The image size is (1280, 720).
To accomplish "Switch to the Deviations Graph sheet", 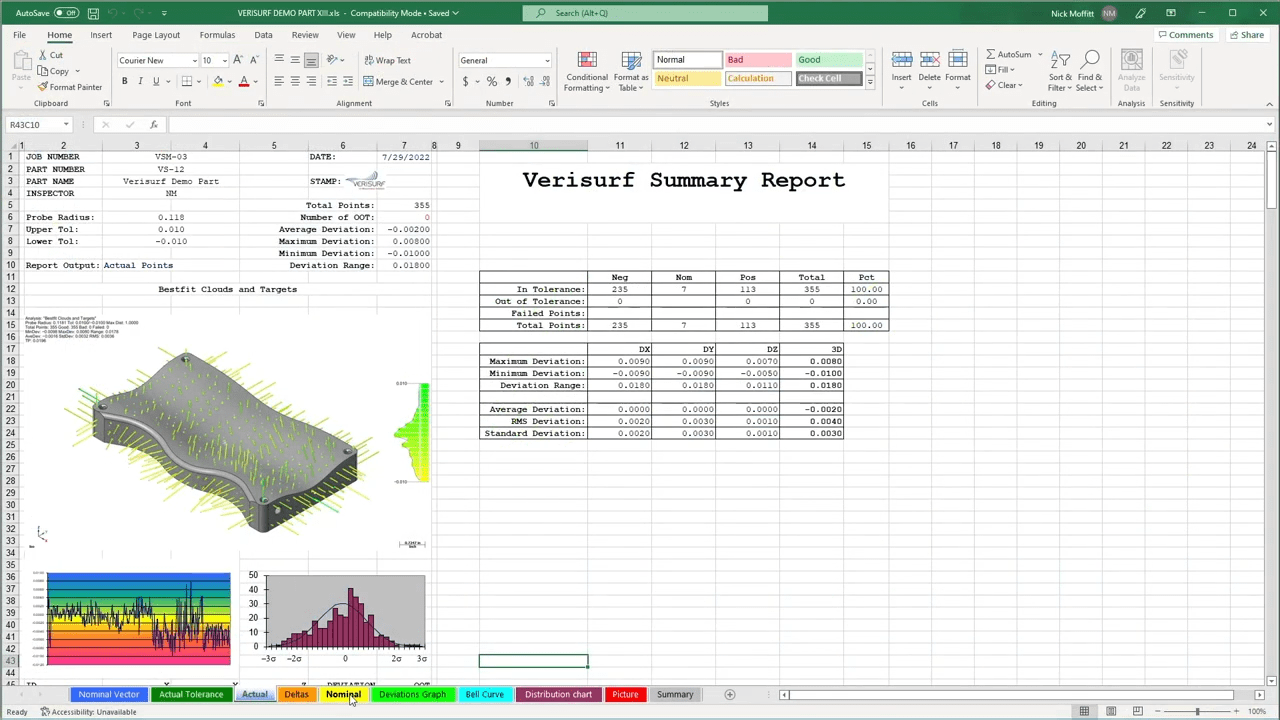I will tap(412, 694).
